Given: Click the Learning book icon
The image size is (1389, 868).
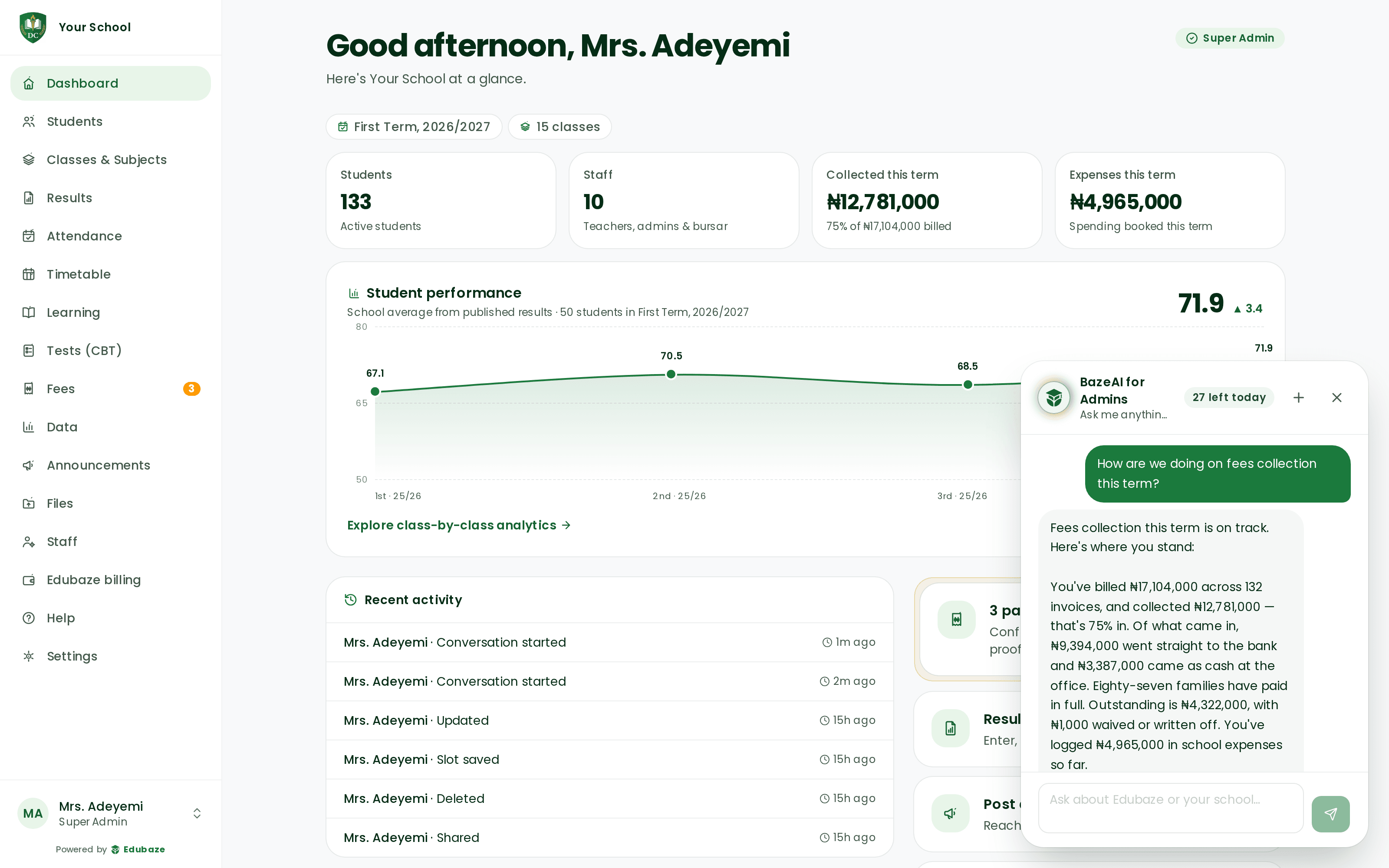Looking at the screenshot, I should [29, 312].
